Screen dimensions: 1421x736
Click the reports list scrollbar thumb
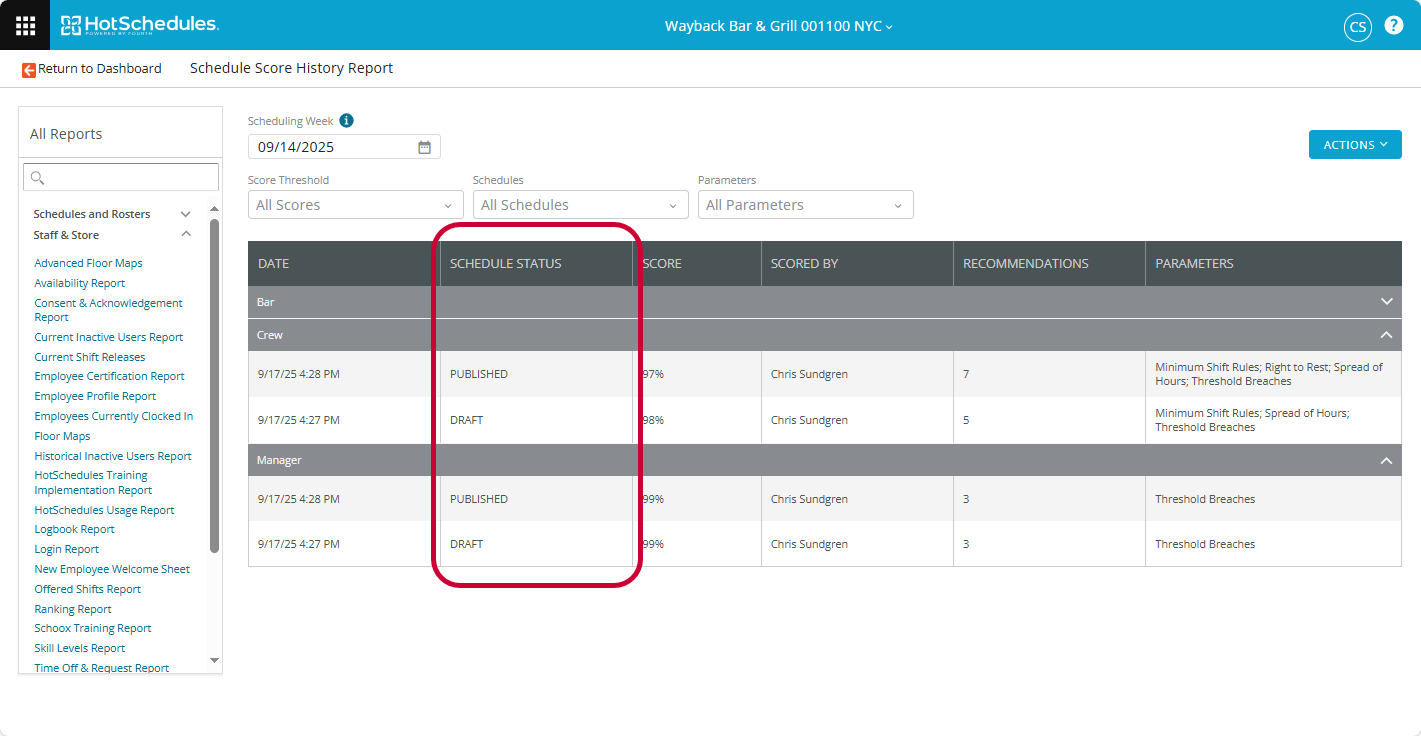214,385
